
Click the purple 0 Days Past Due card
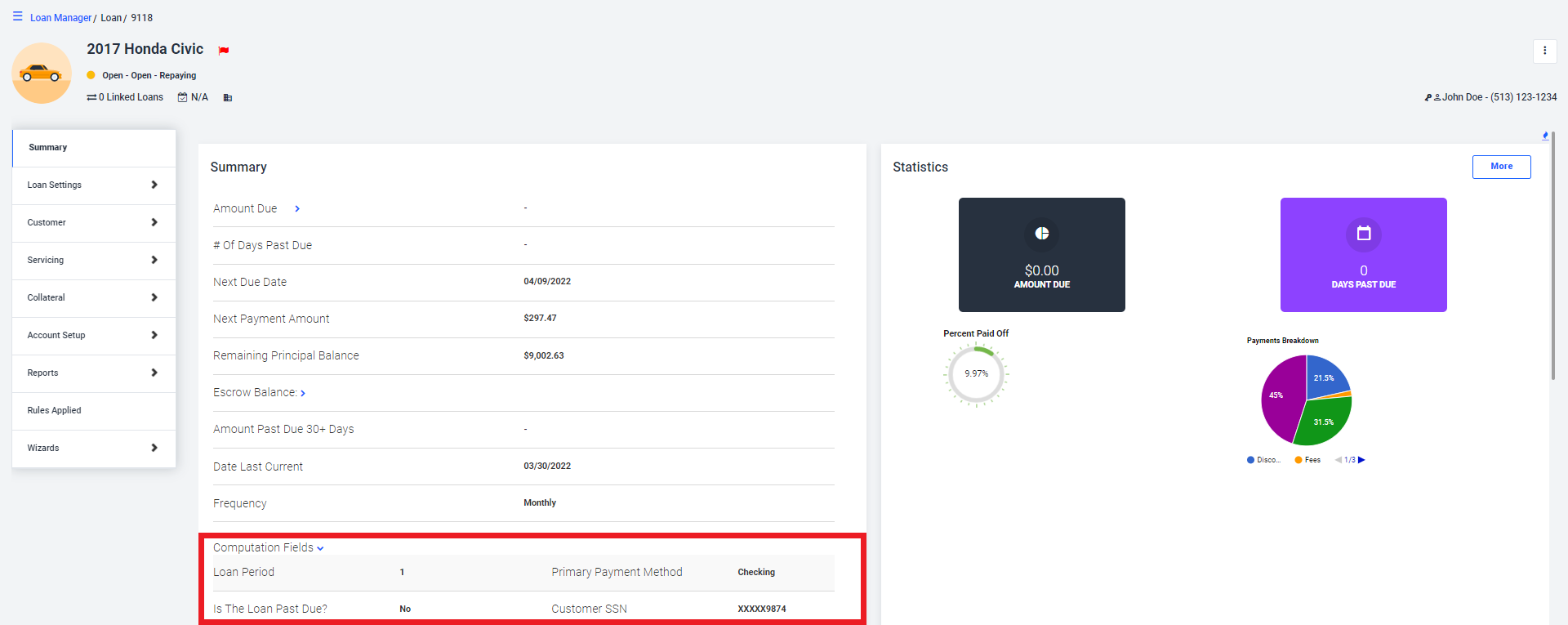(x=1364, y=255)
